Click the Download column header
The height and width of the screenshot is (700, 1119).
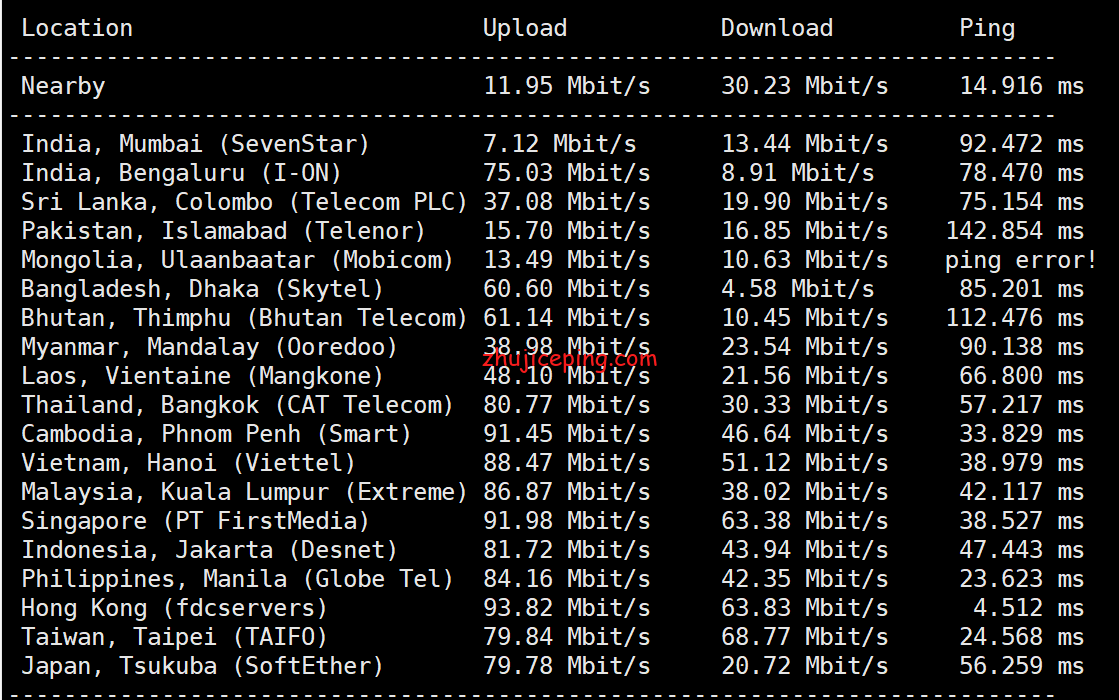777,28
